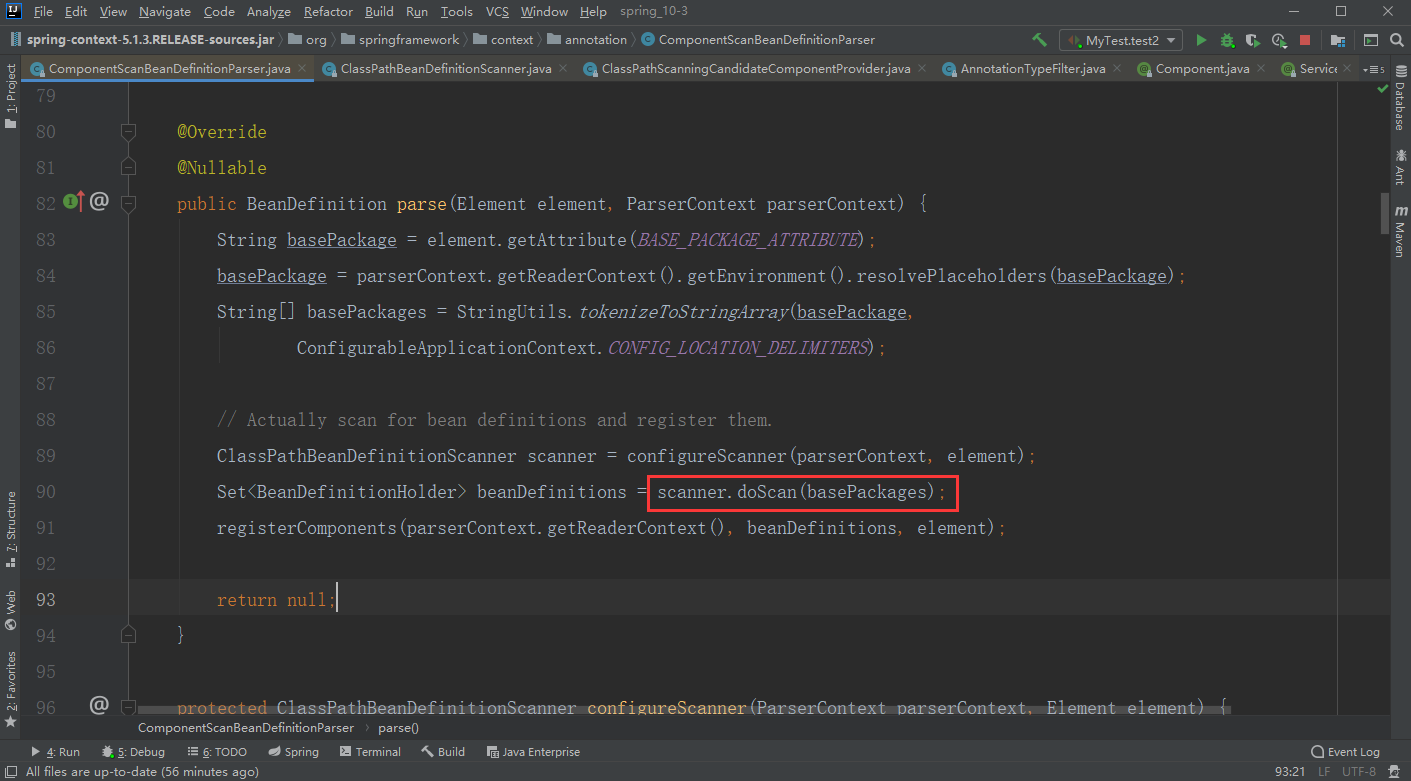Click annotation package breadcrumb
1411x781 pixels.
[x=586, y=40]
